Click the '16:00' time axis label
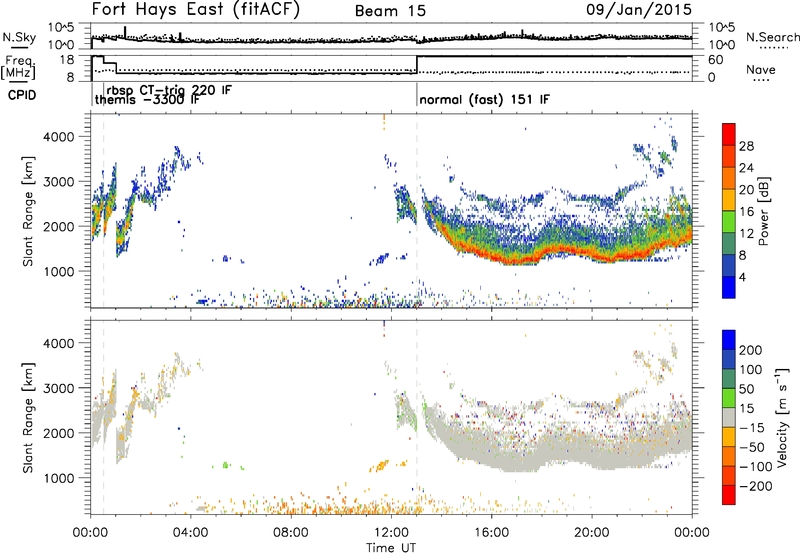 pos(491,533)
